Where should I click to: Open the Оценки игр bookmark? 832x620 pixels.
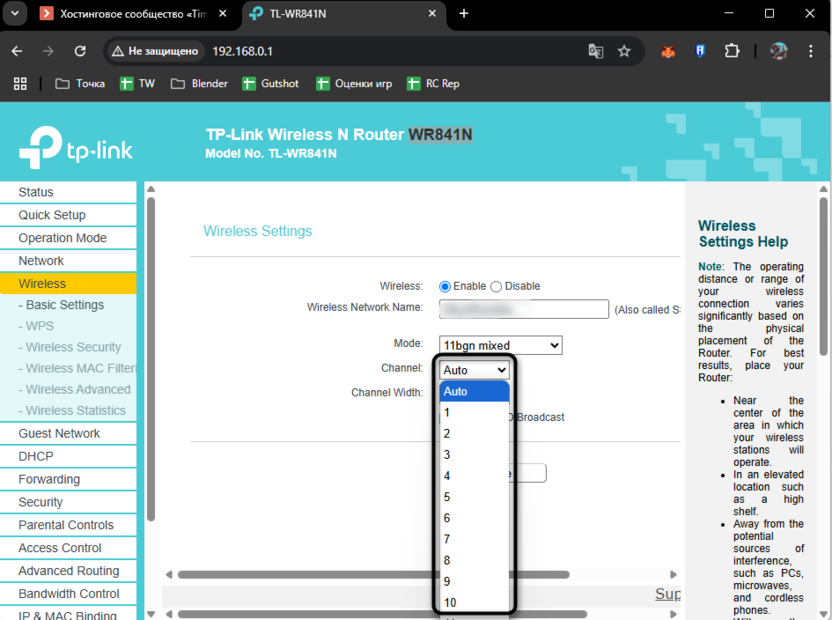tap(354, 83)
